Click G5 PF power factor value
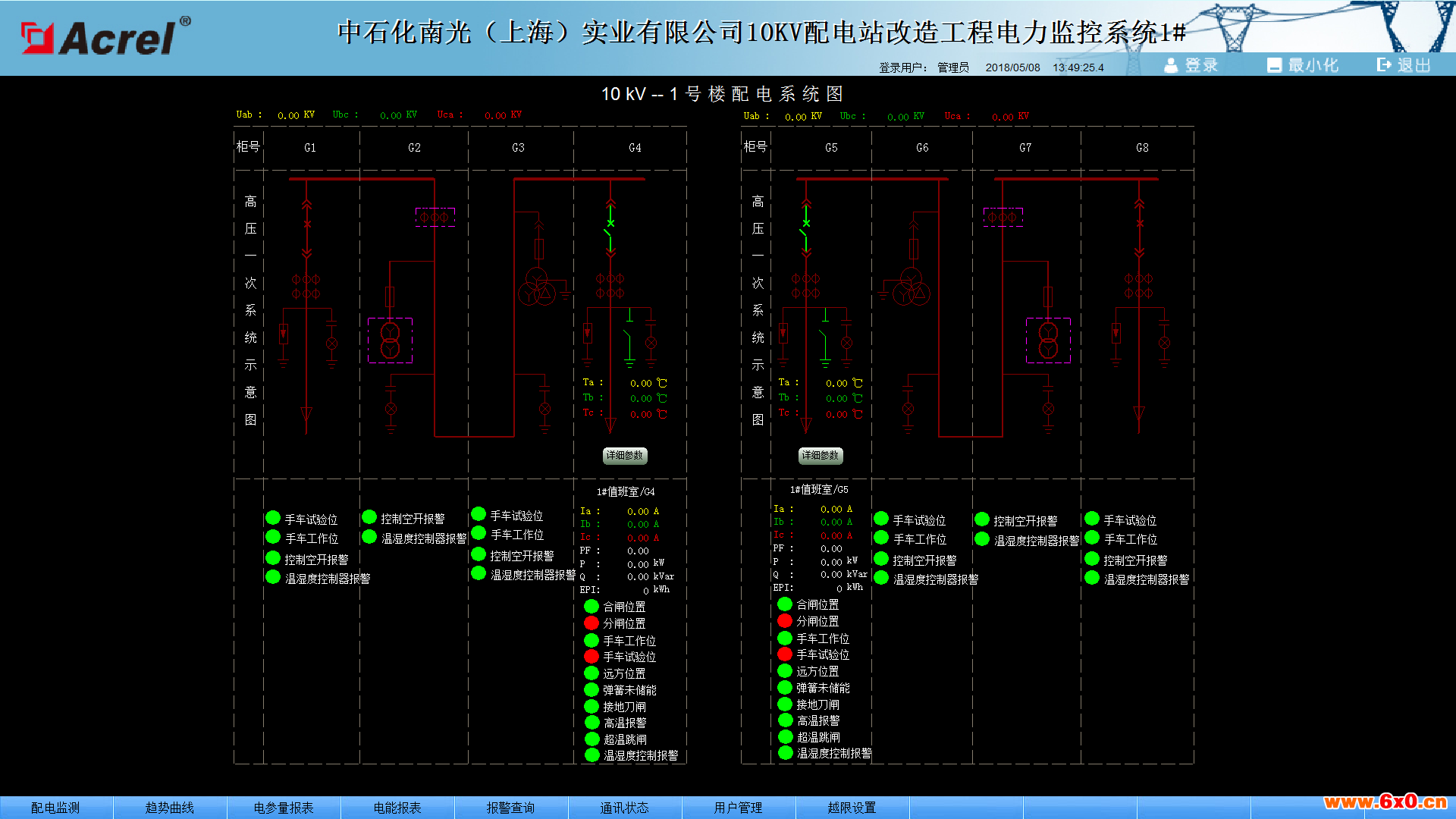 pyautogui.click(x=831, y=549)
